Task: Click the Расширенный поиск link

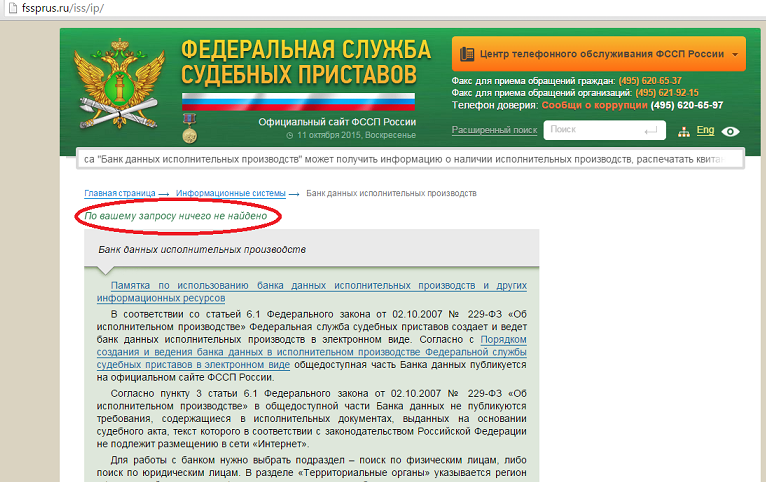Action: tap(494, 130)
